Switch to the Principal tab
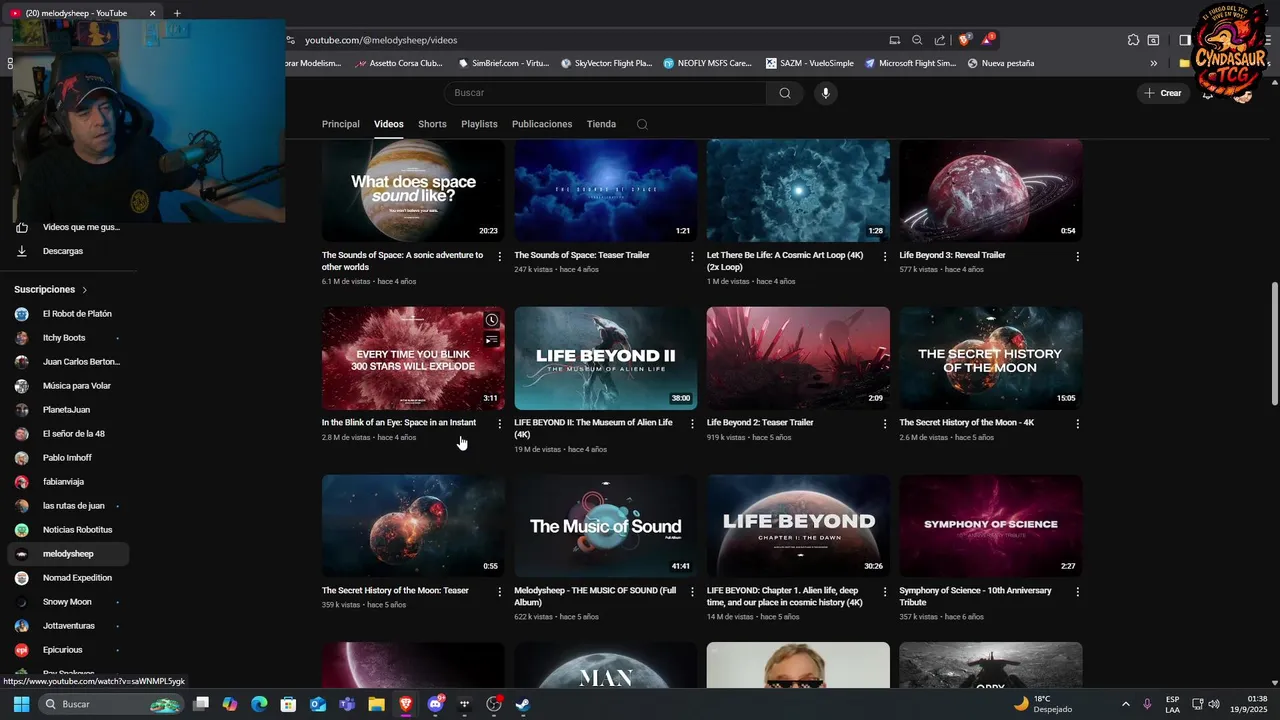This screenshot has width=1280, height=720. click(x=341, y=125)
